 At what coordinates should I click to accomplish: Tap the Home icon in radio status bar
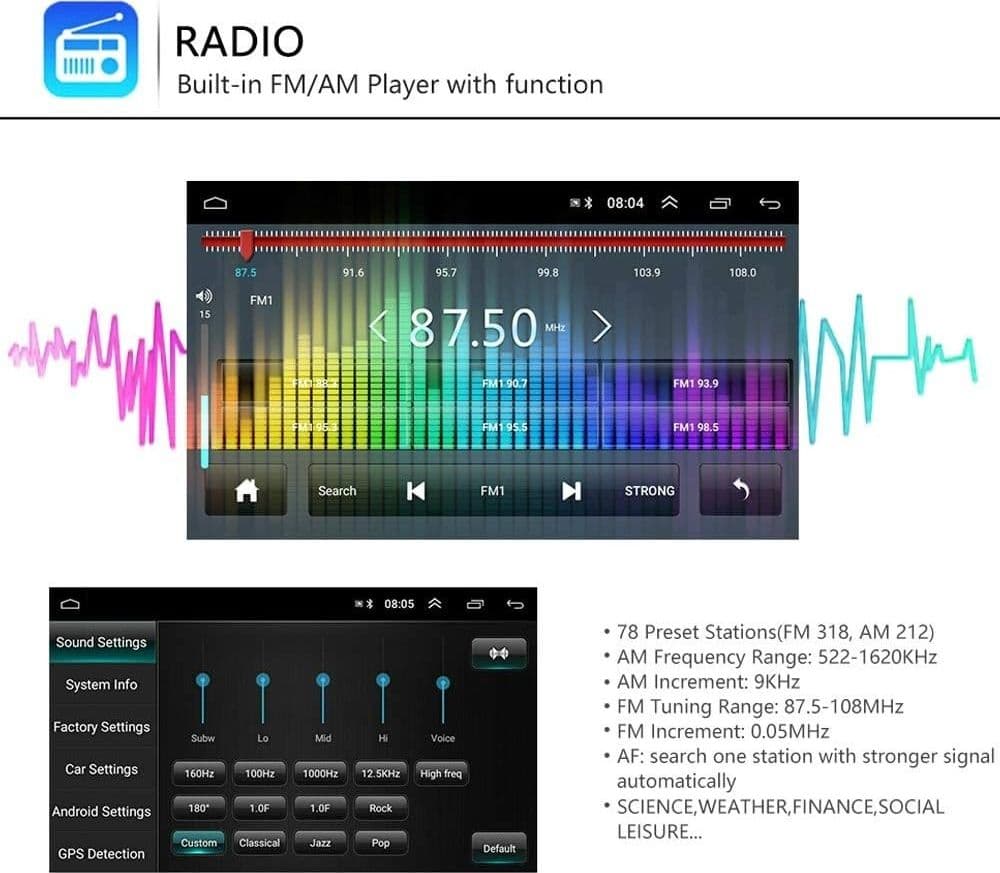pos(215,203)
